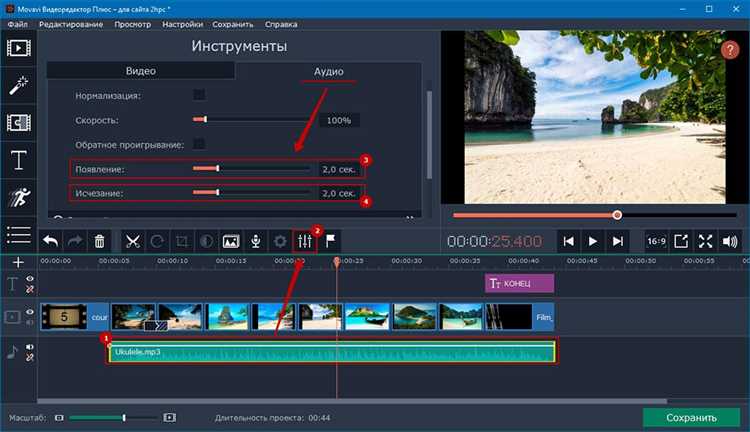This screenshot has height=432, width=750.
Task: Hide the titles track with its eye icon
Action: coord(30,279)
